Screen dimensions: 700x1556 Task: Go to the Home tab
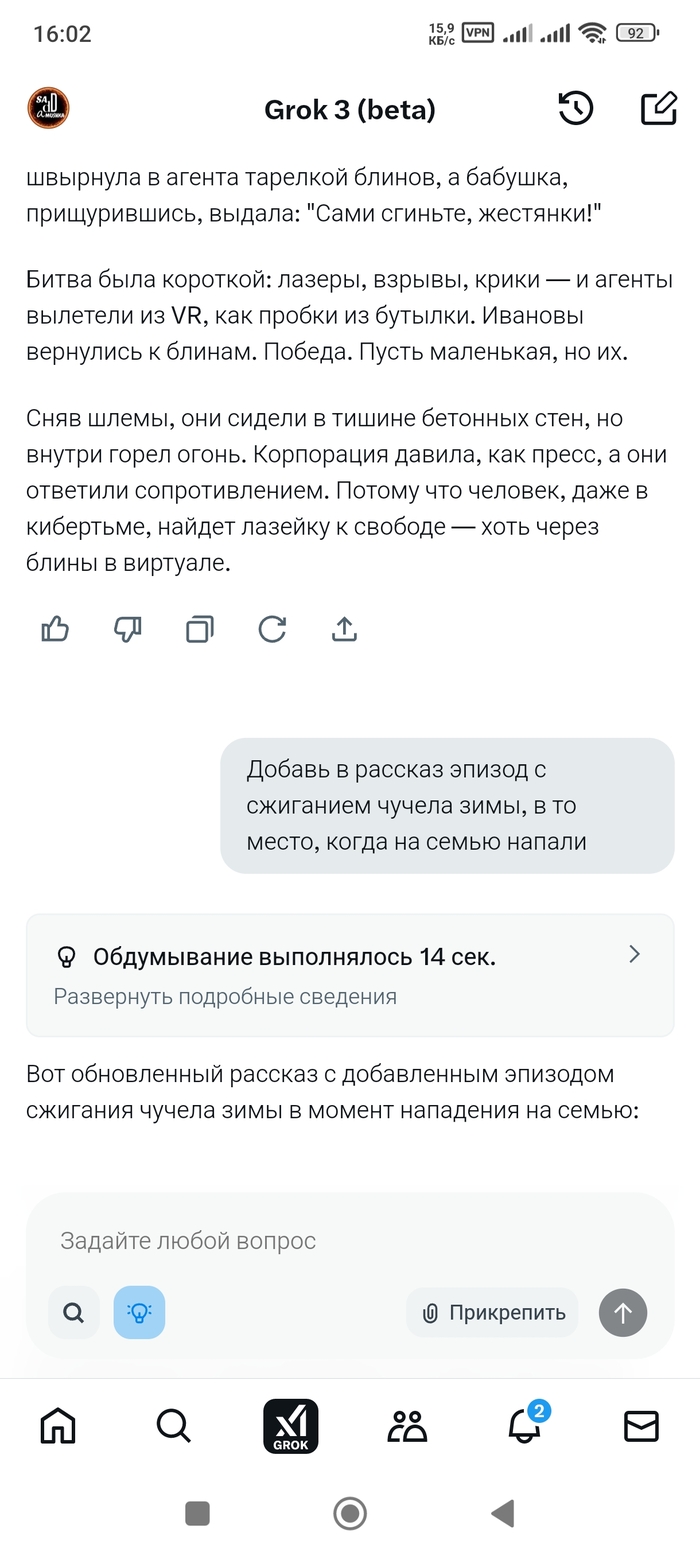point(58,1426)
